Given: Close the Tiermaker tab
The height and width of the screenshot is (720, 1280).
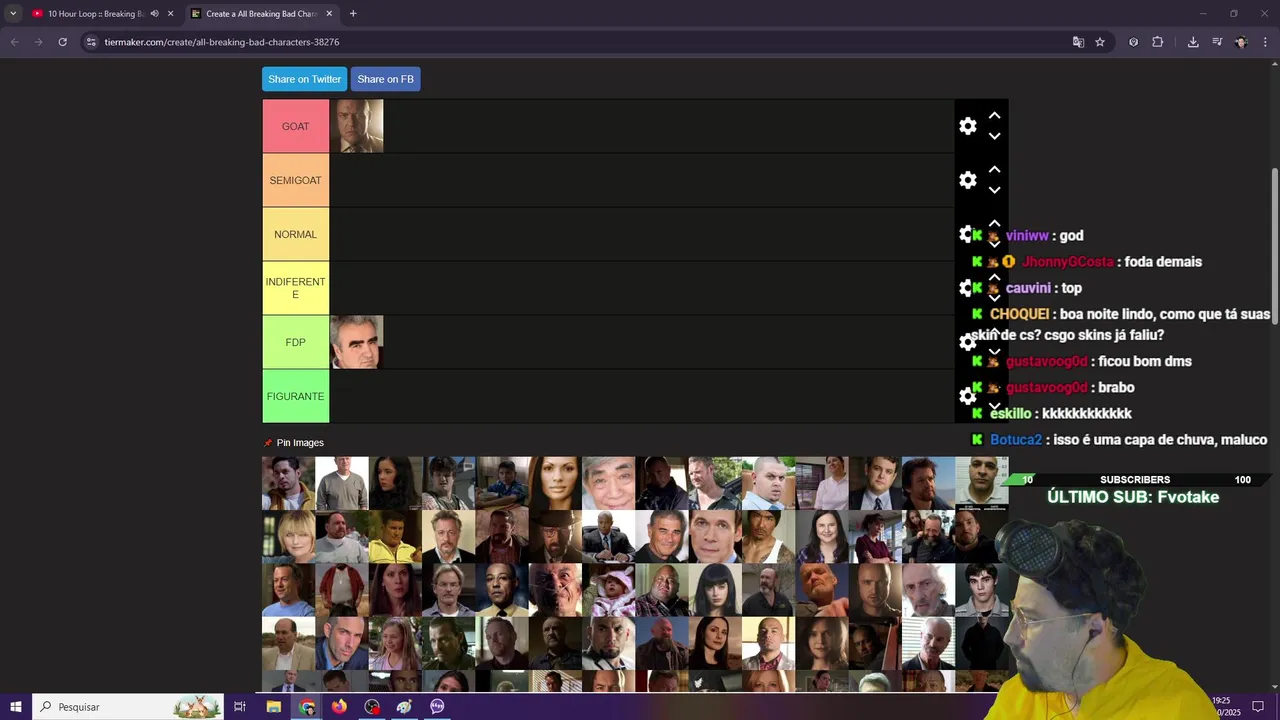Looking at the screenshot, I should (x=330, y=13).
